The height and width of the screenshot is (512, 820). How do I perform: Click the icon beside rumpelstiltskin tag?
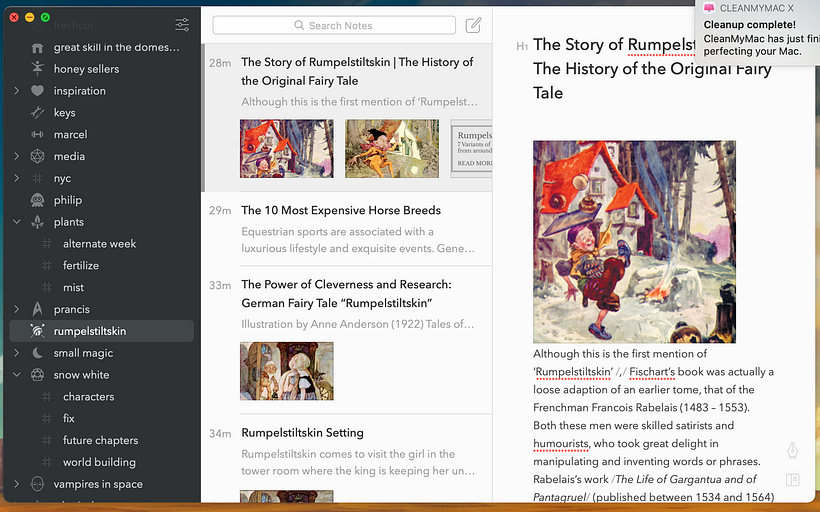click(37, 331)
